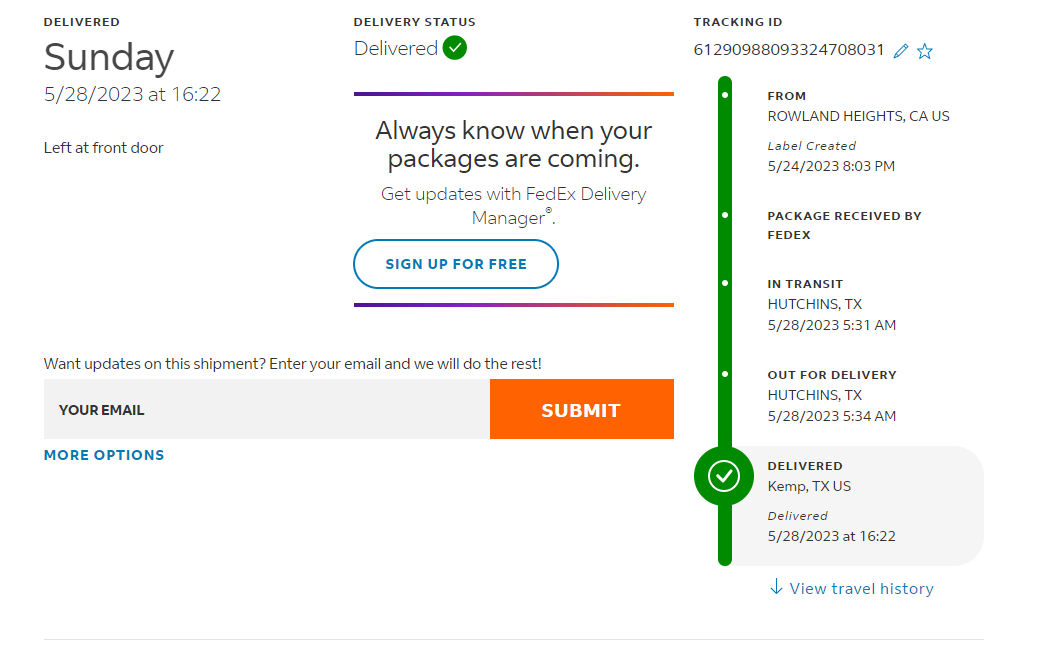Open MORE OPTIONS for shipment updates
This screenshot has height=645, width=1050.
[104, 455]
